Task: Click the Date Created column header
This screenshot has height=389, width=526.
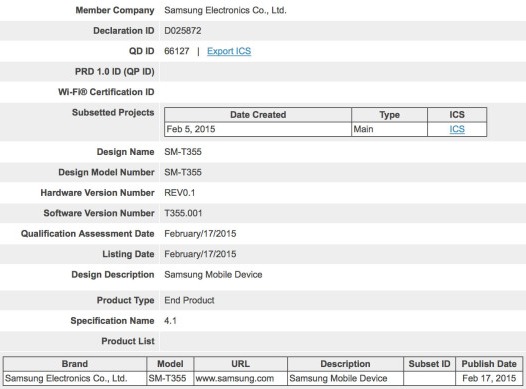Action: (258, 115)
